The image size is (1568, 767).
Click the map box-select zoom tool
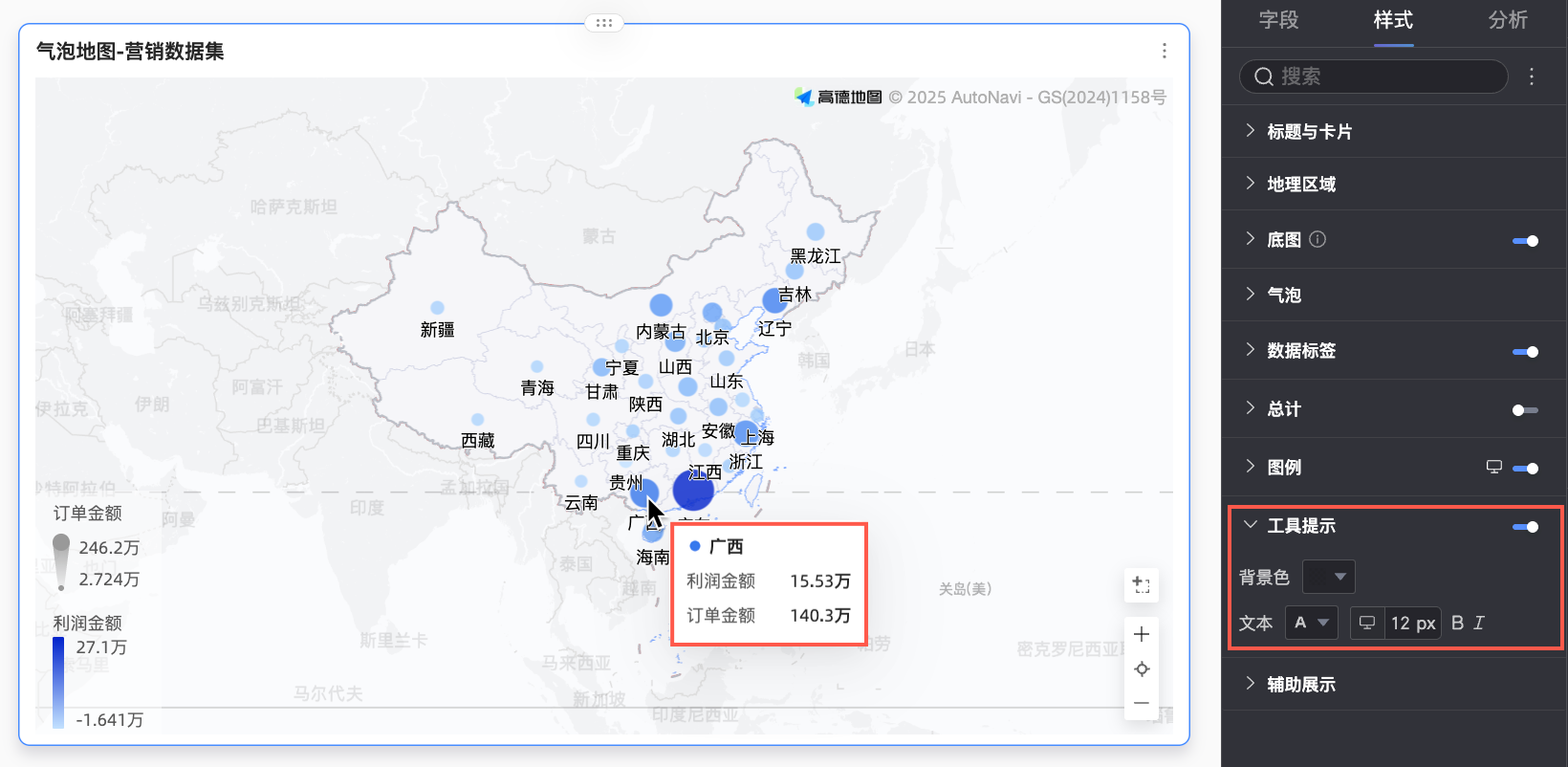point(1142,584)
